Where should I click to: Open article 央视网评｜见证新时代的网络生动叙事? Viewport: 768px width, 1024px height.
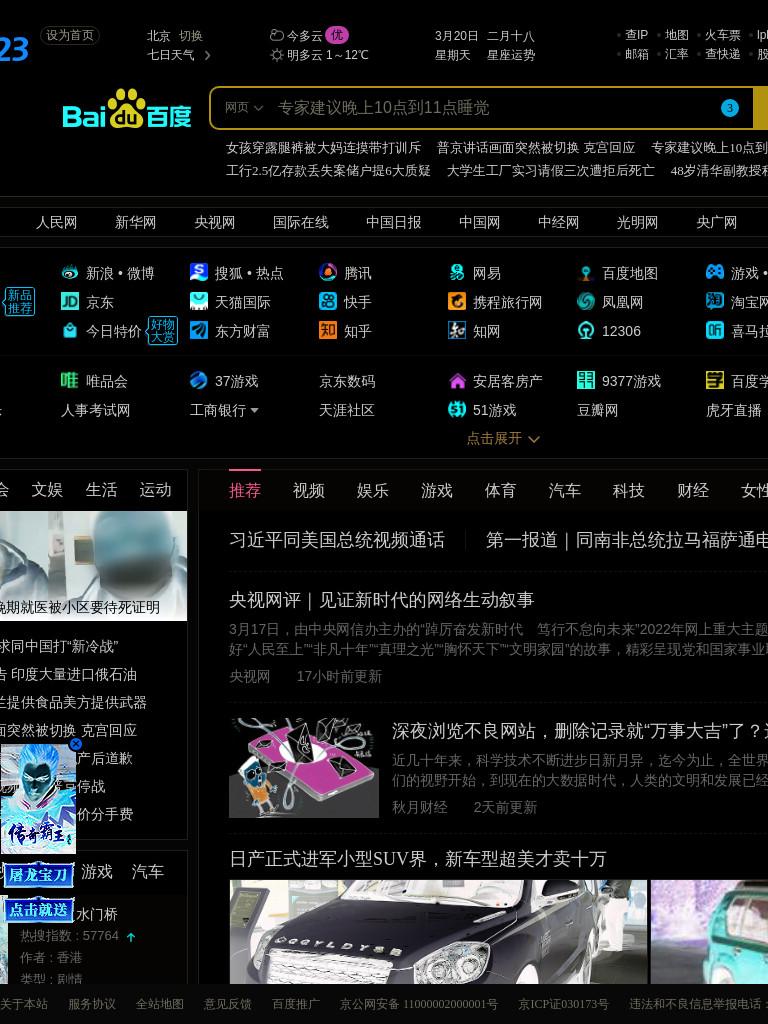point(381,600)
